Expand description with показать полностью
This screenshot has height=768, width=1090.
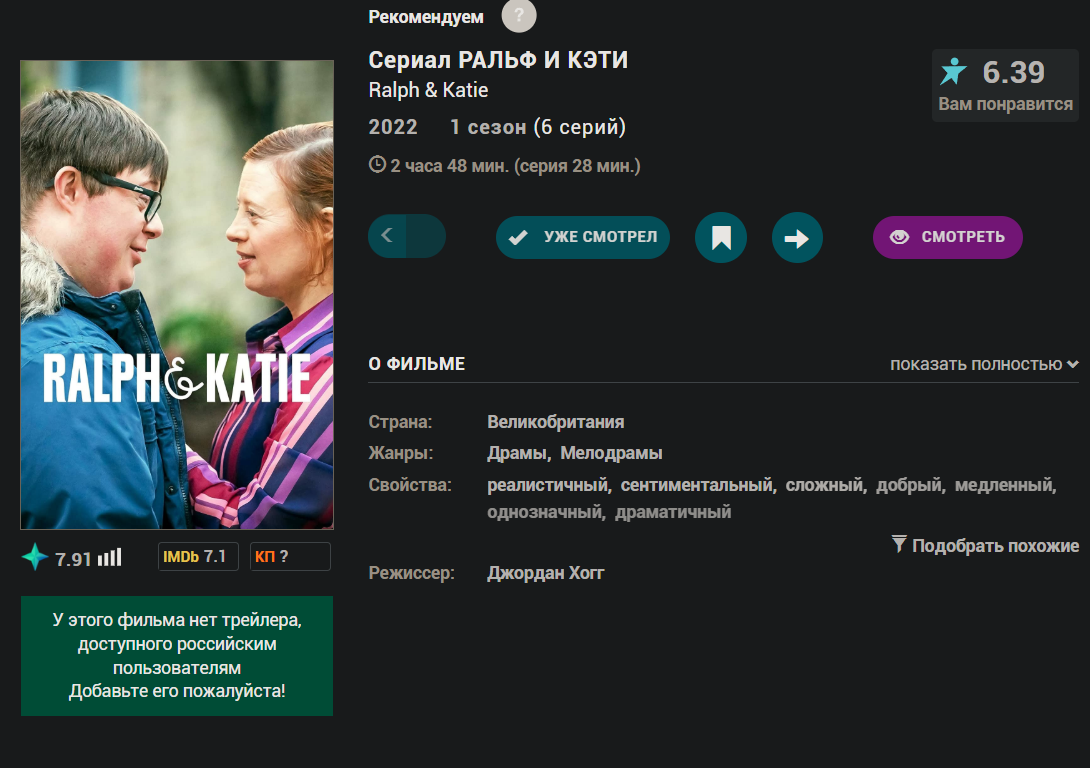coord(984,364)
